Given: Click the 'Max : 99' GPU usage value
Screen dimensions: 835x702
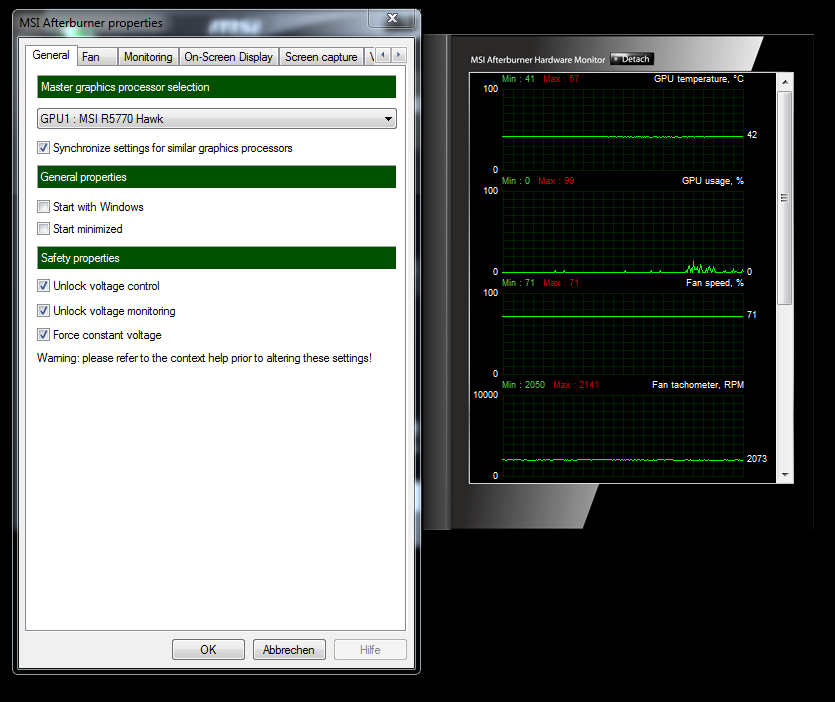Looking at the screenshot, I should pyautogui.click(x=556, y=181).
